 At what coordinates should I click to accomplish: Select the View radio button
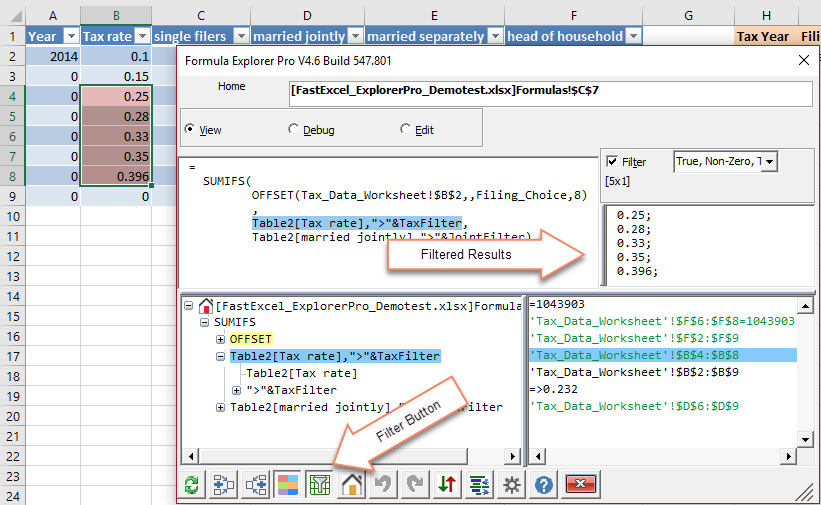point(190,129)
